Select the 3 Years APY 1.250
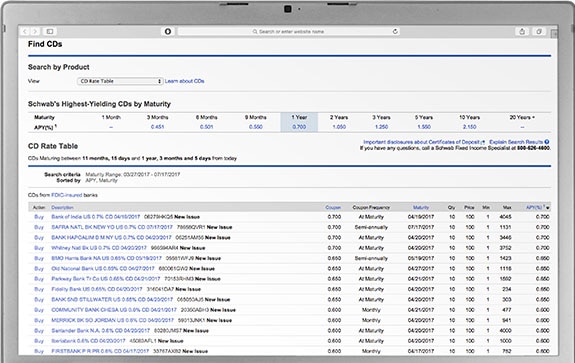The height and width of the screenshot is (363, 575). [x=381, y=127]
